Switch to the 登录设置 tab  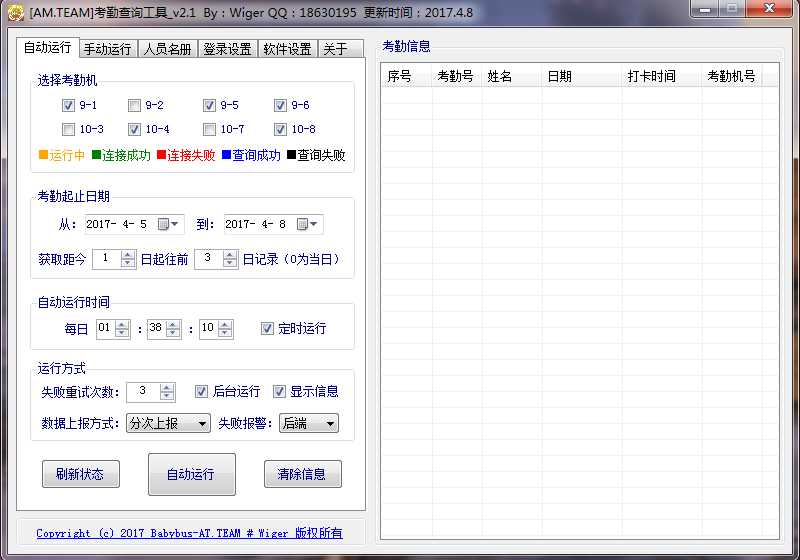(228, 49)
